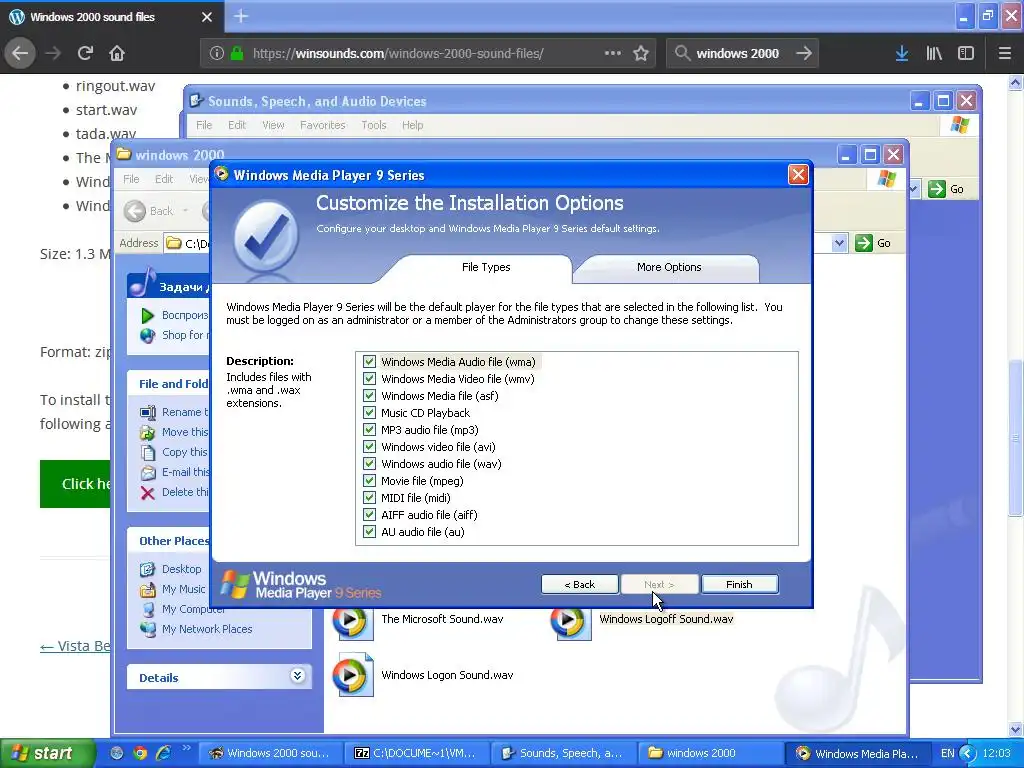This screenshot has width=1024, height=768.
Task: Go back with the < Back button
Action: click(579, 584)
